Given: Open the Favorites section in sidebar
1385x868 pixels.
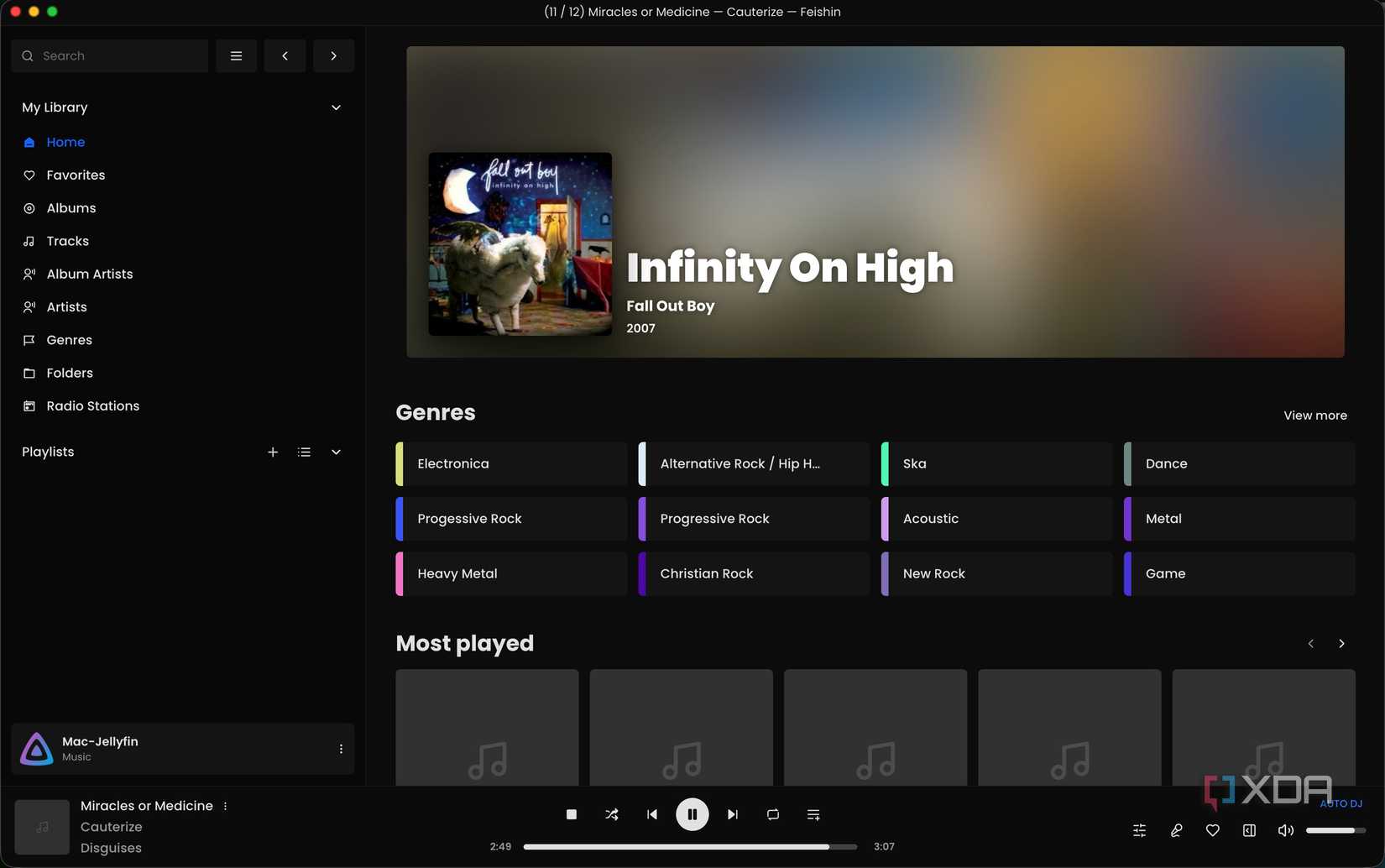Looking at the screenshot, I should (x=76, y=175).
